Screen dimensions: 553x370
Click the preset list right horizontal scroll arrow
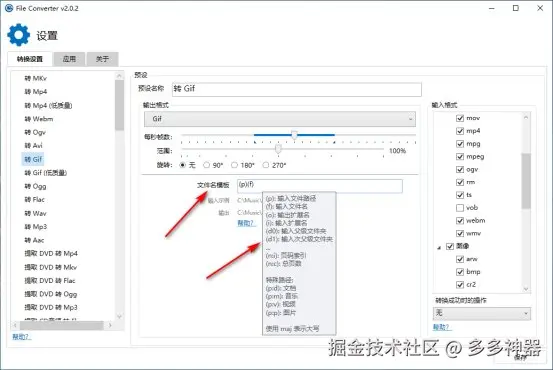pos(110,325)
